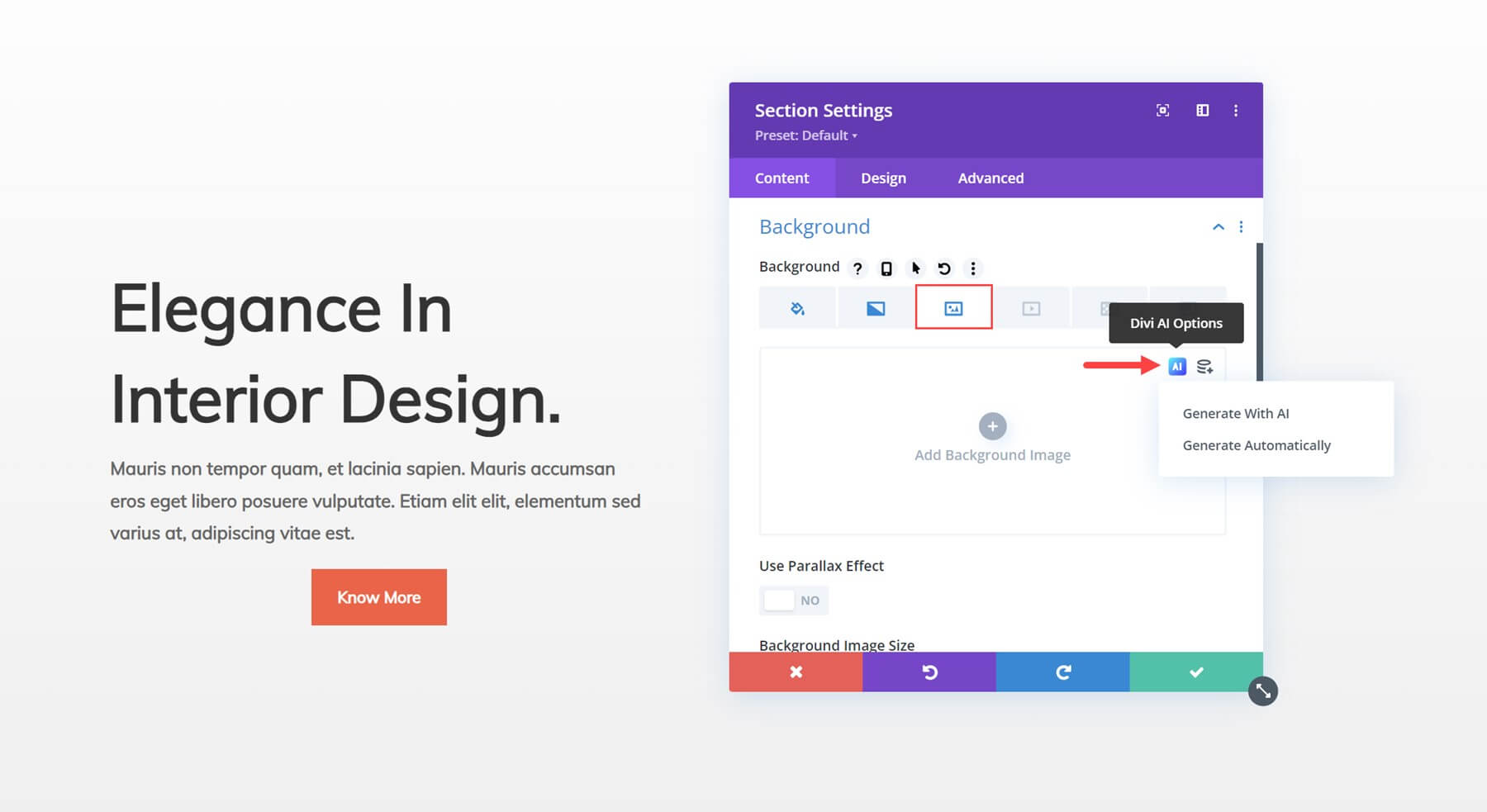Click the purple undo button
Image resolution: width=1487 pixels, height=812 pixels.
[929, 672]
